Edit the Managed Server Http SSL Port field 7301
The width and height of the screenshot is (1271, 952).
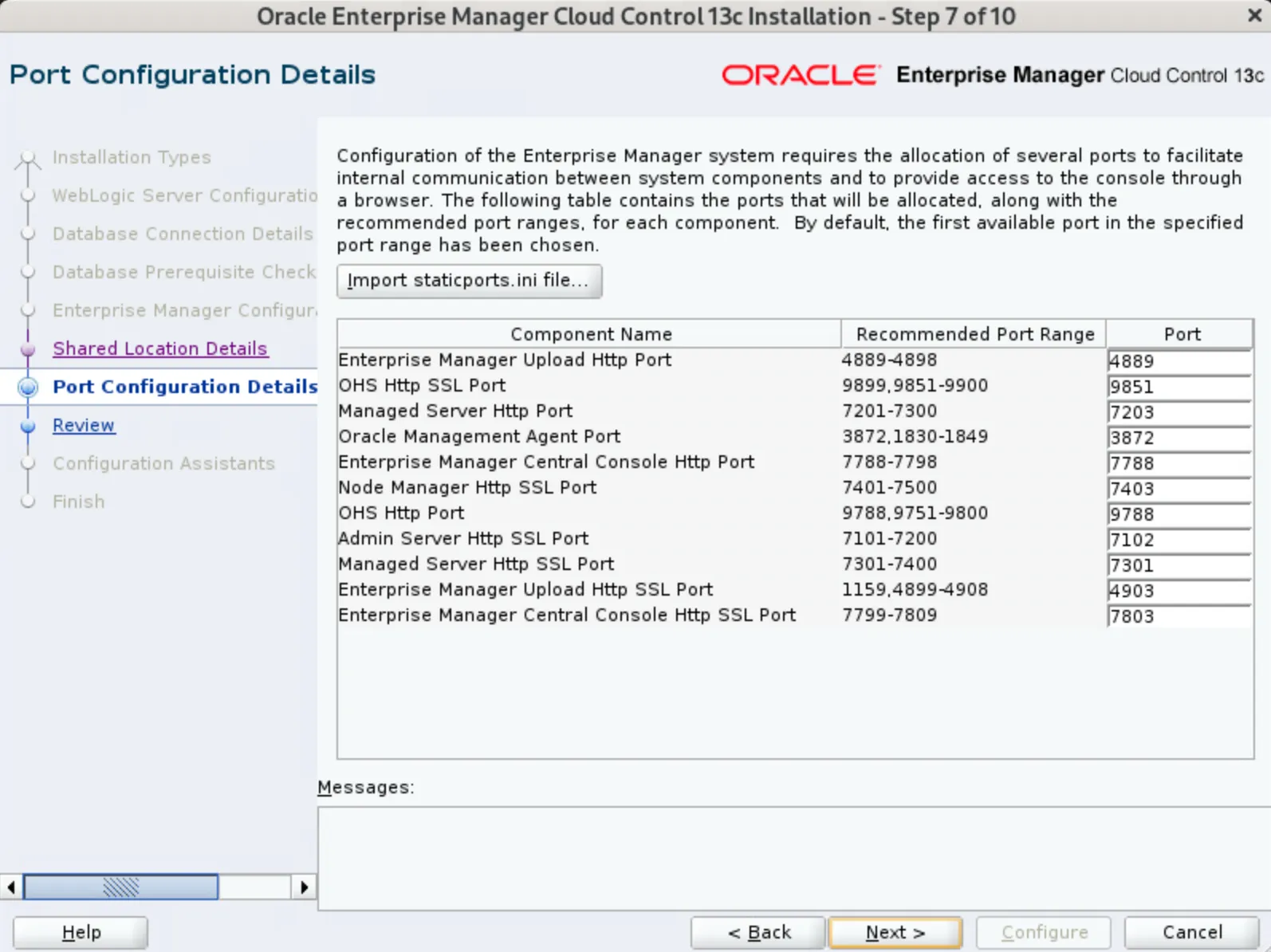1179,565
